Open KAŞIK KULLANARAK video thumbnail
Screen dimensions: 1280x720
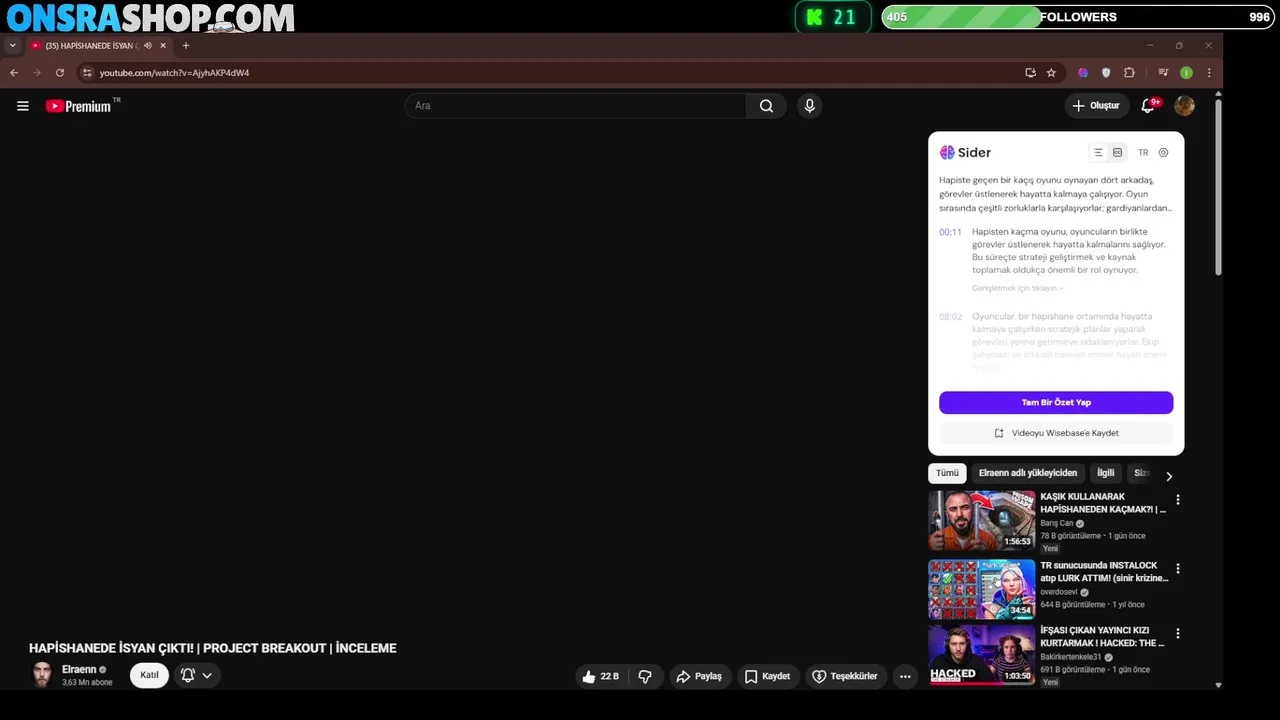coord(982,521)
